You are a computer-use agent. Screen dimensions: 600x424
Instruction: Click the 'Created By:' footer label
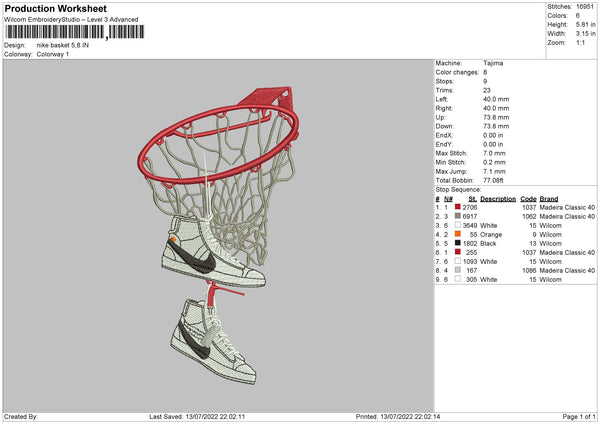click(21, 417)
